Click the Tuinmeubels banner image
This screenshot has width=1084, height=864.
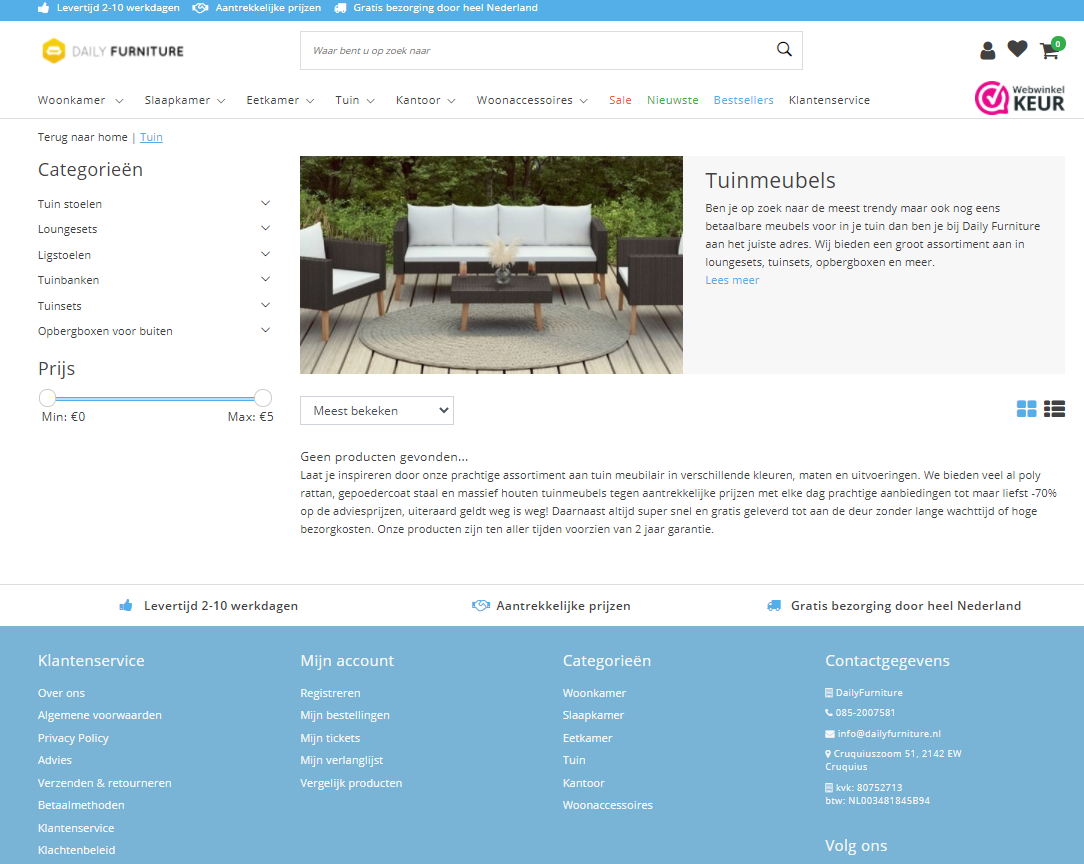492,265
